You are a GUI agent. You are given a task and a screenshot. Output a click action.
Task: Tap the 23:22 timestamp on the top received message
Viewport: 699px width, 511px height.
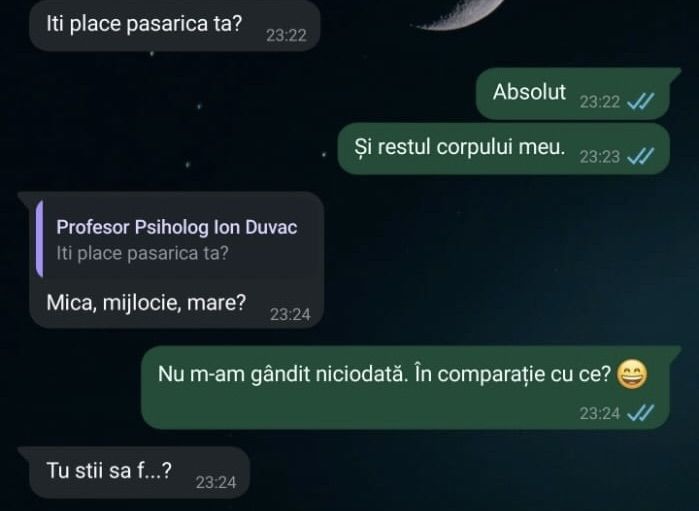(286, 36)
